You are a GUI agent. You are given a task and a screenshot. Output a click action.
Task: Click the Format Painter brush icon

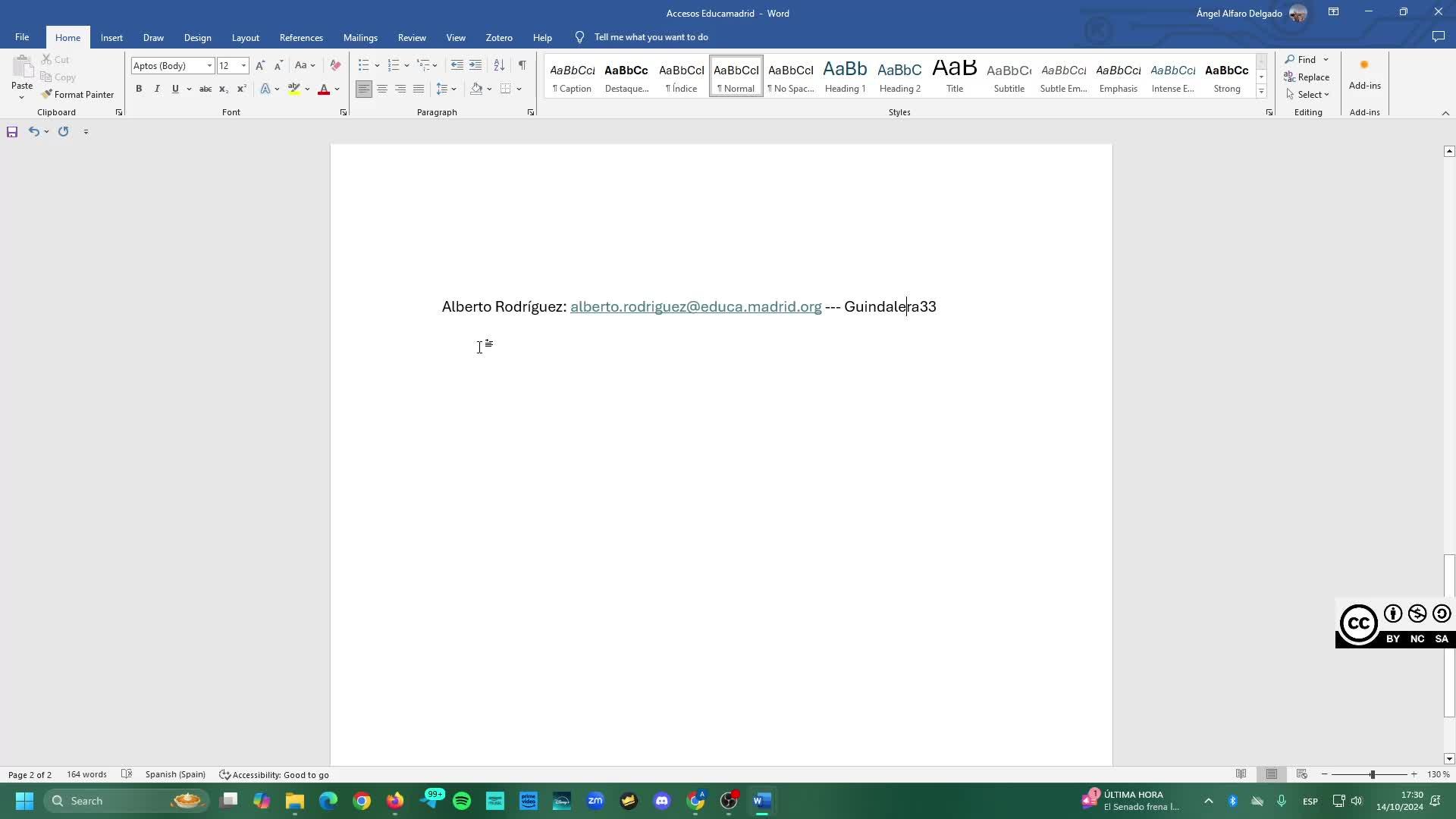click(x=47, y=95)
